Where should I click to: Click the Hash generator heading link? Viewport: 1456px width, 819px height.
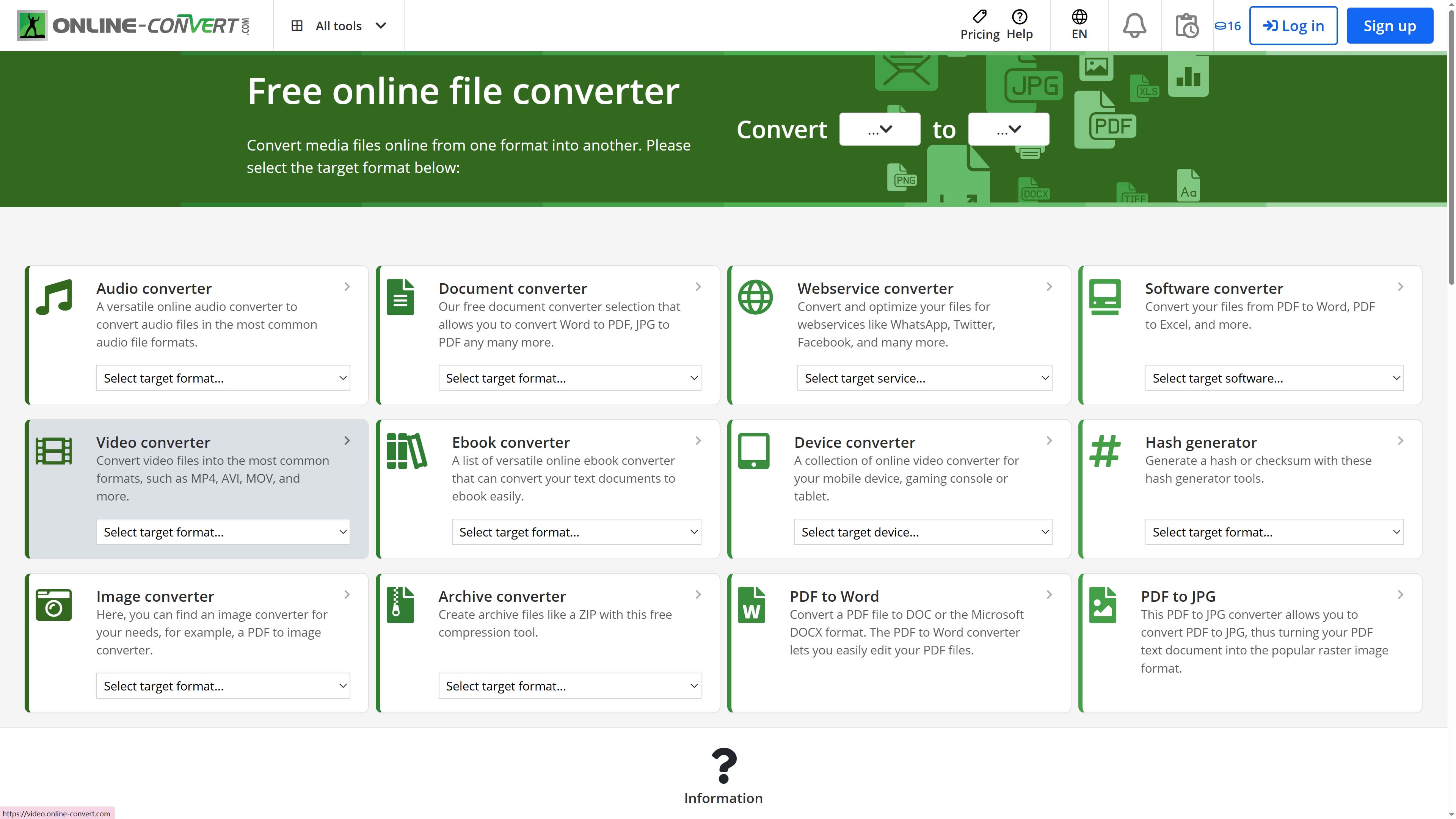click(x=1200, y=442)
